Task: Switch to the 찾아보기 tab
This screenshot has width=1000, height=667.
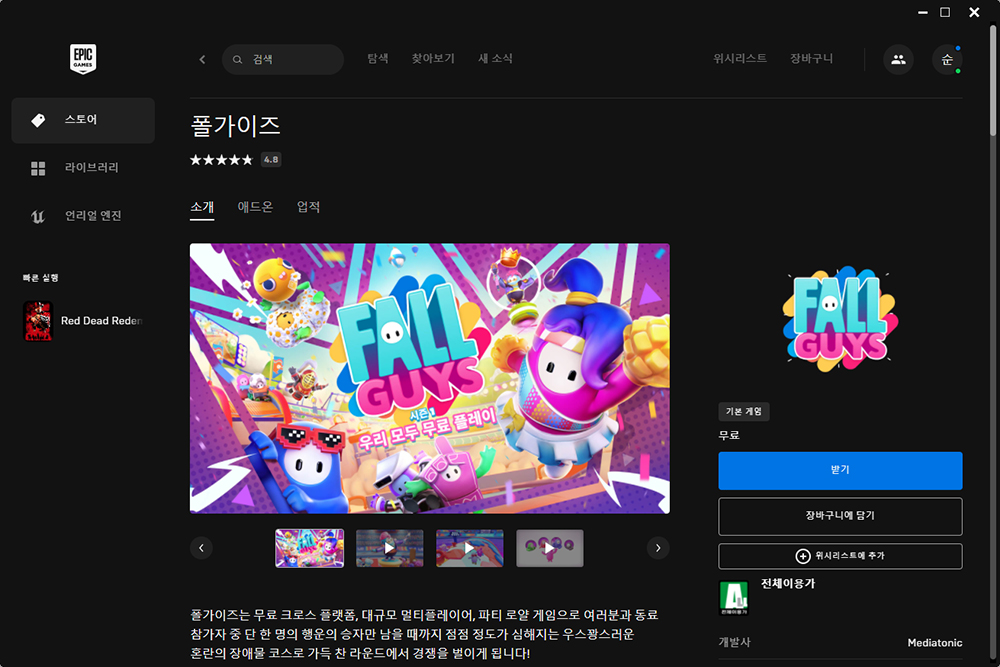Action: pos(433,59)
